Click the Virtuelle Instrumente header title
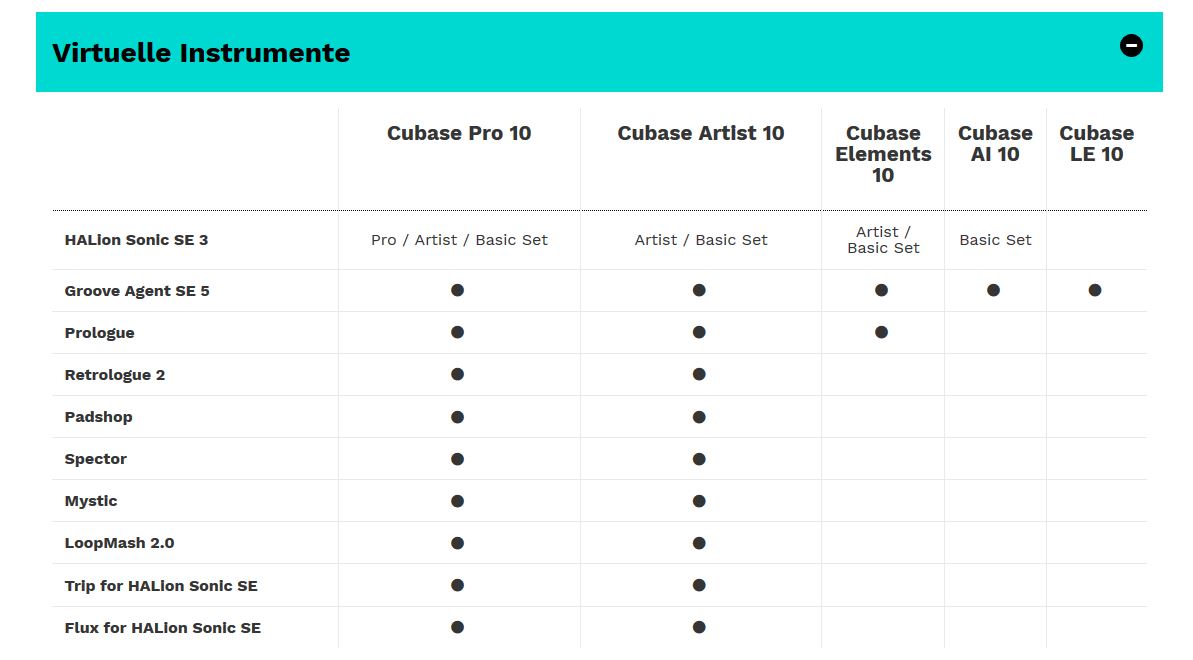1193x660 pixels. pyautogui.click(x=201, y=53)
